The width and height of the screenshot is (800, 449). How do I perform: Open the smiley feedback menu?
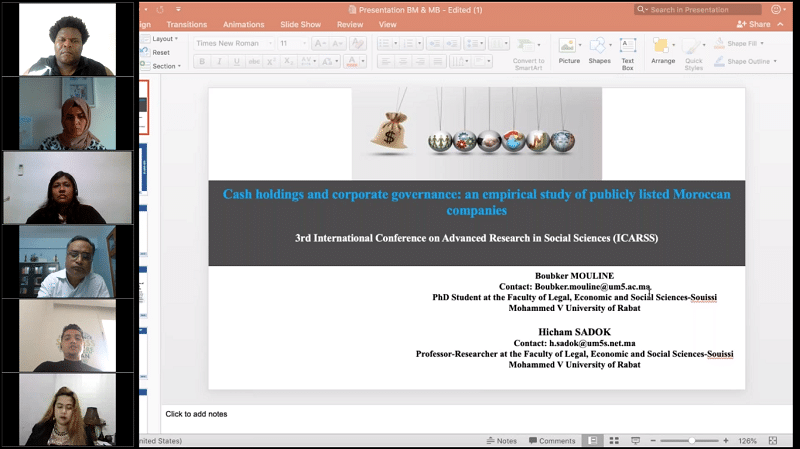[778, 10]
